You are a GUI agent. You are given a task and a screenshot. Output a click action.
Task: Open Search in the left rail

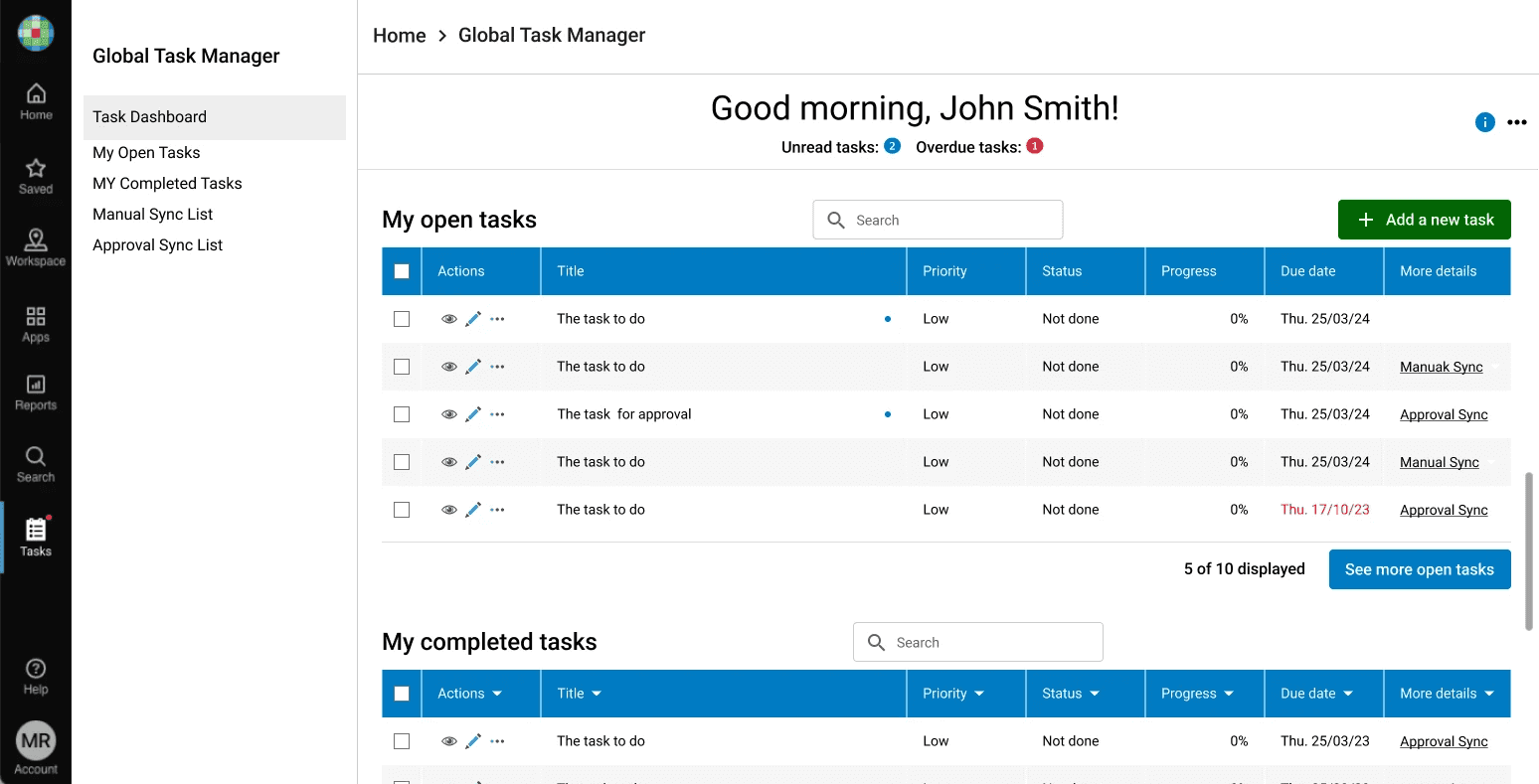coord(36,464)
